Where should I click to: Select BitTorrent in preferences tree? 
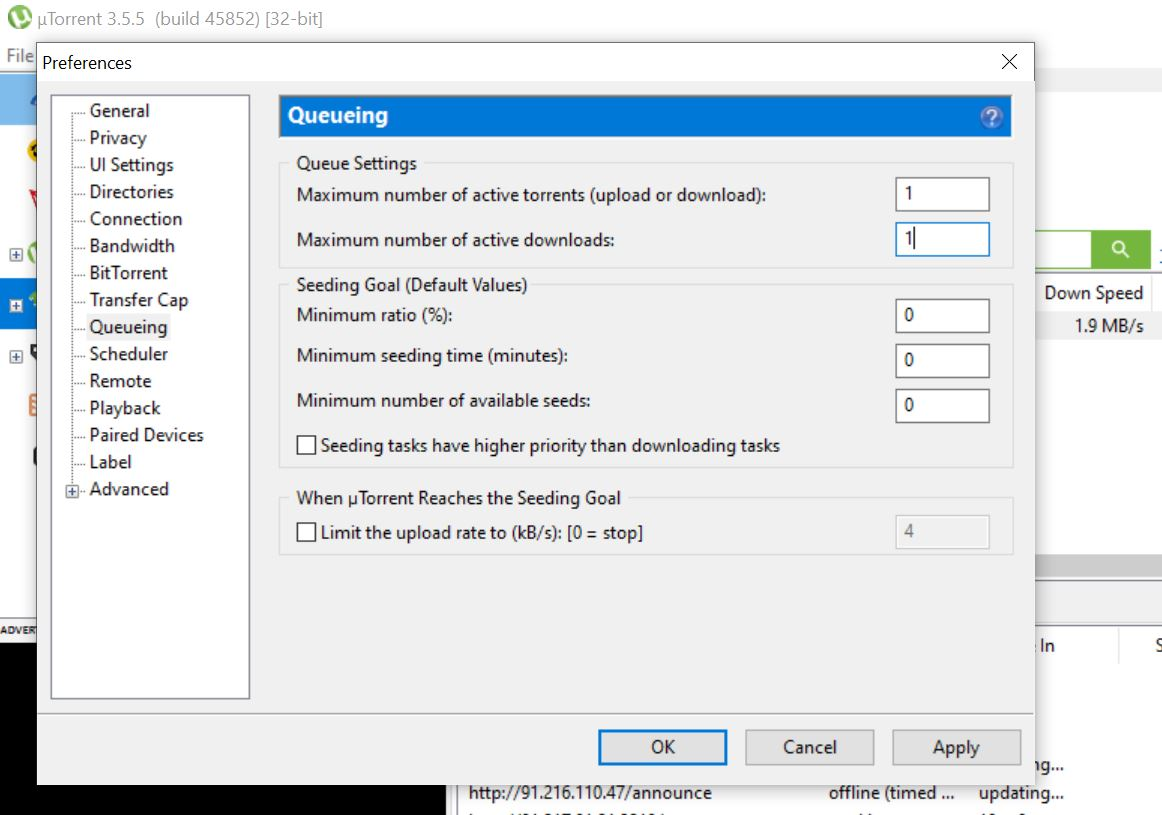click(x=128, y=273)
